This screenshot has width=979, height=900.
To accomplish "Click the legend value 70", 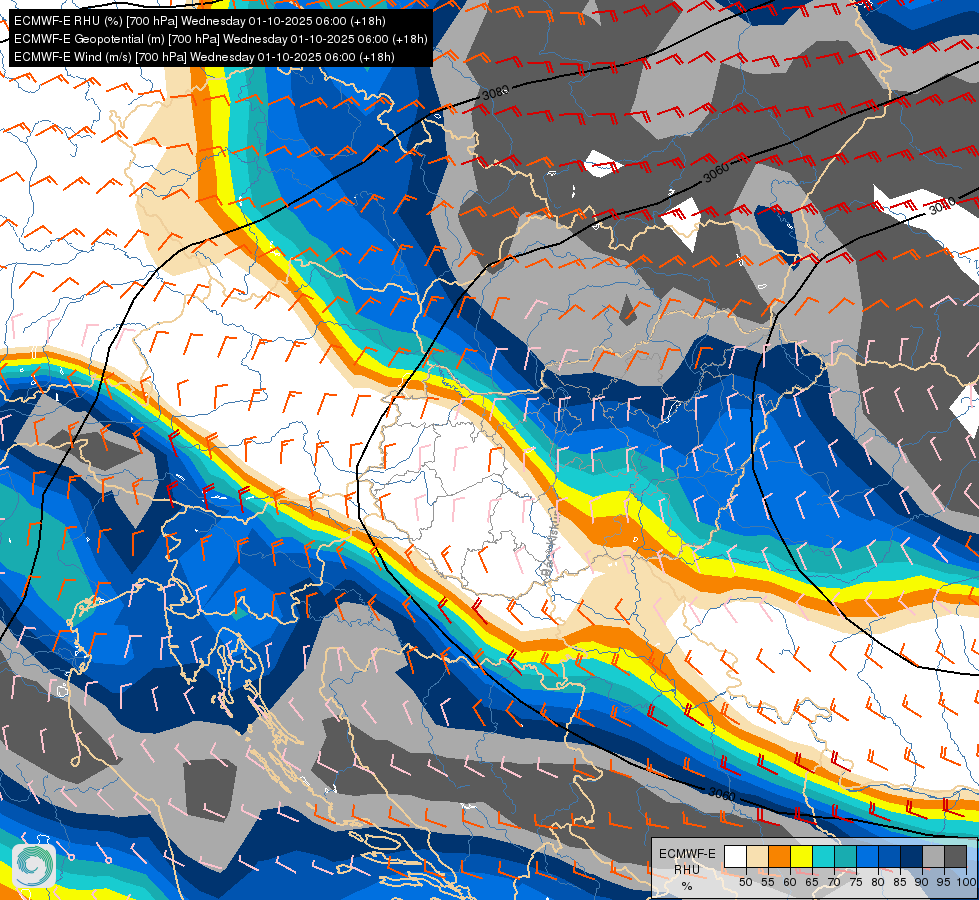I will (x=834, y=882).
